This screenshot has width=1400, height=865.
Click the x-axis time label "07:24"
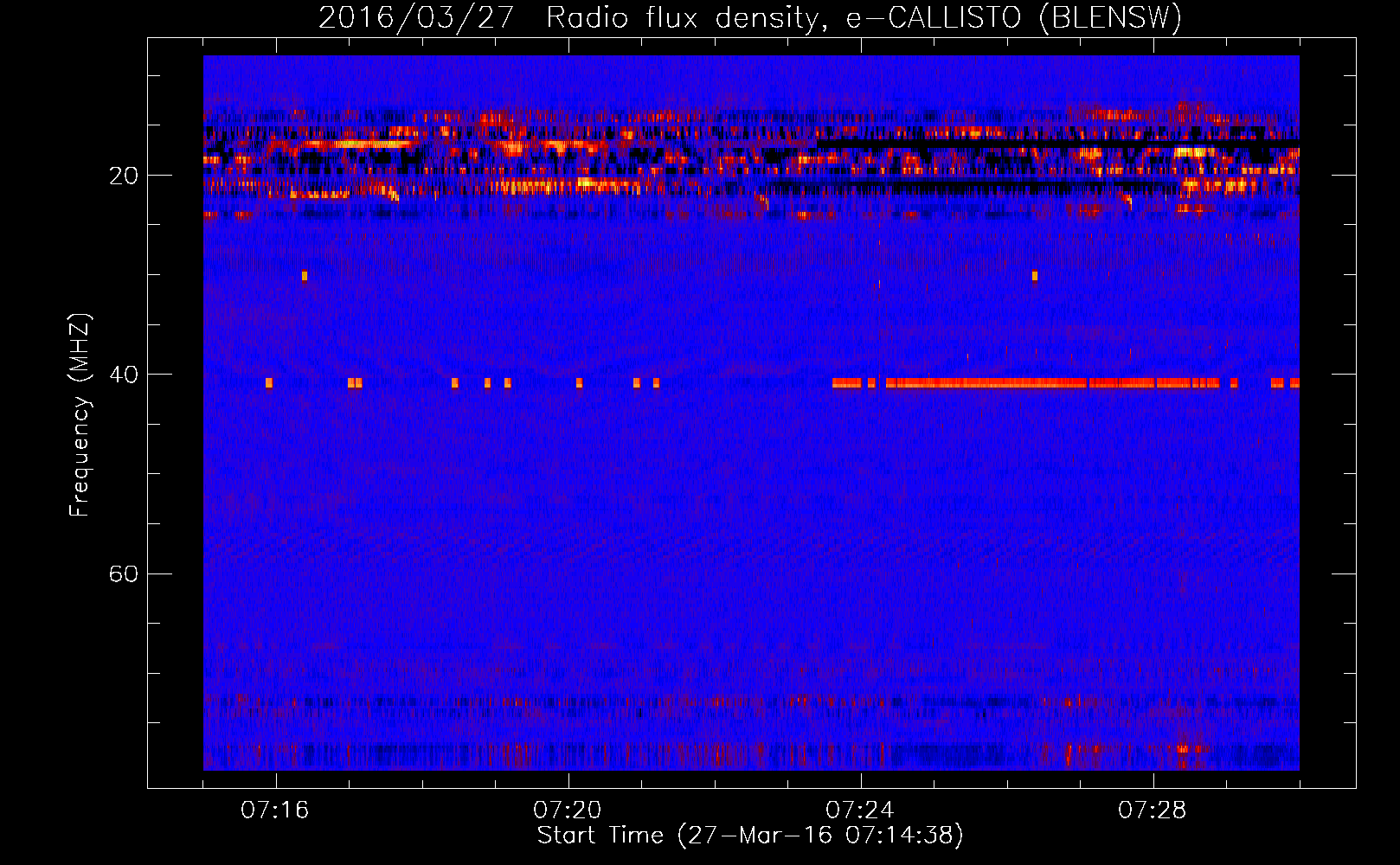(860, 811)
